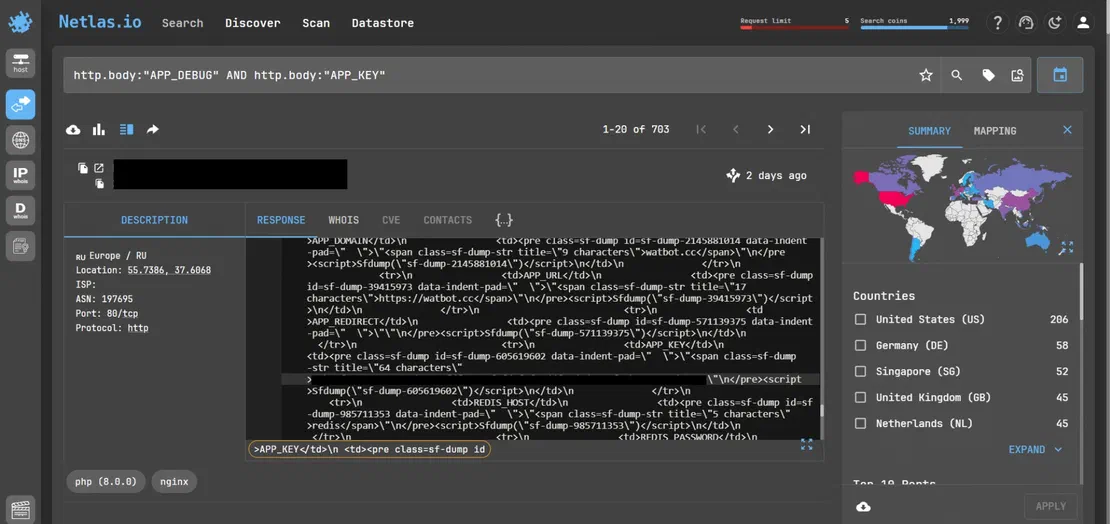Open the Netlas logo home icon
Screen dimensions: 1110x524
pyautogui.click(x=20, y=23)
